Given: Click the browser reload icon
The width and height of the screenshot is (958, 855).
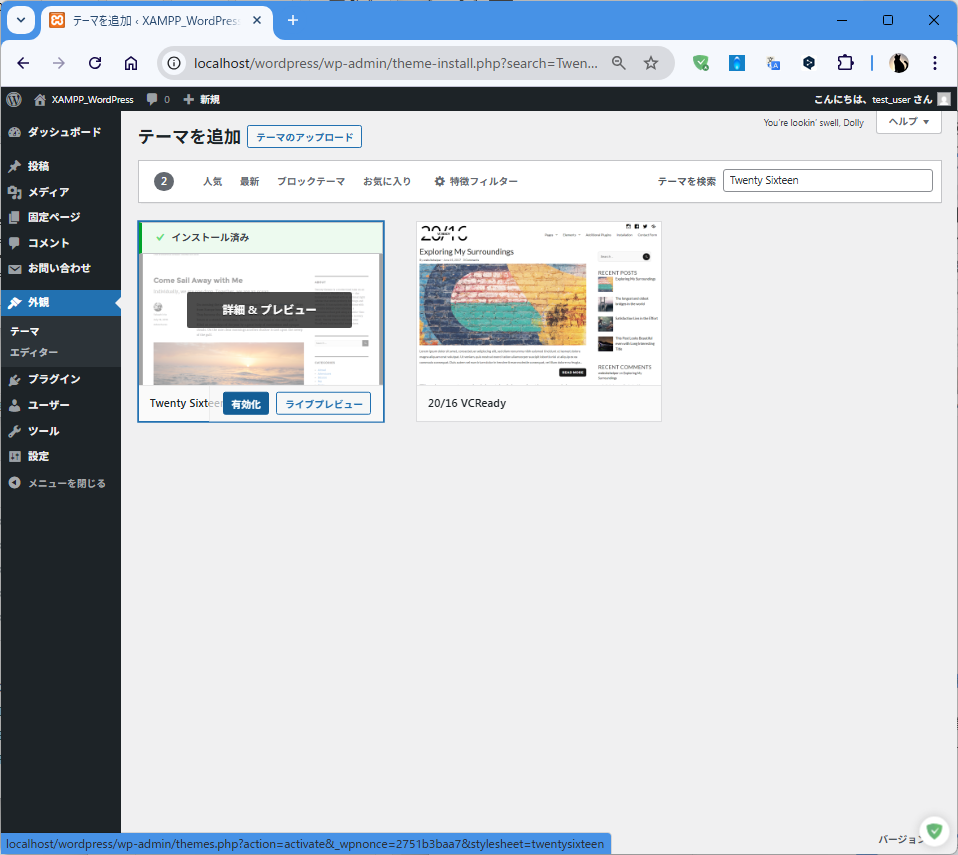Looking at the screenshot, I should coord(95,63).
